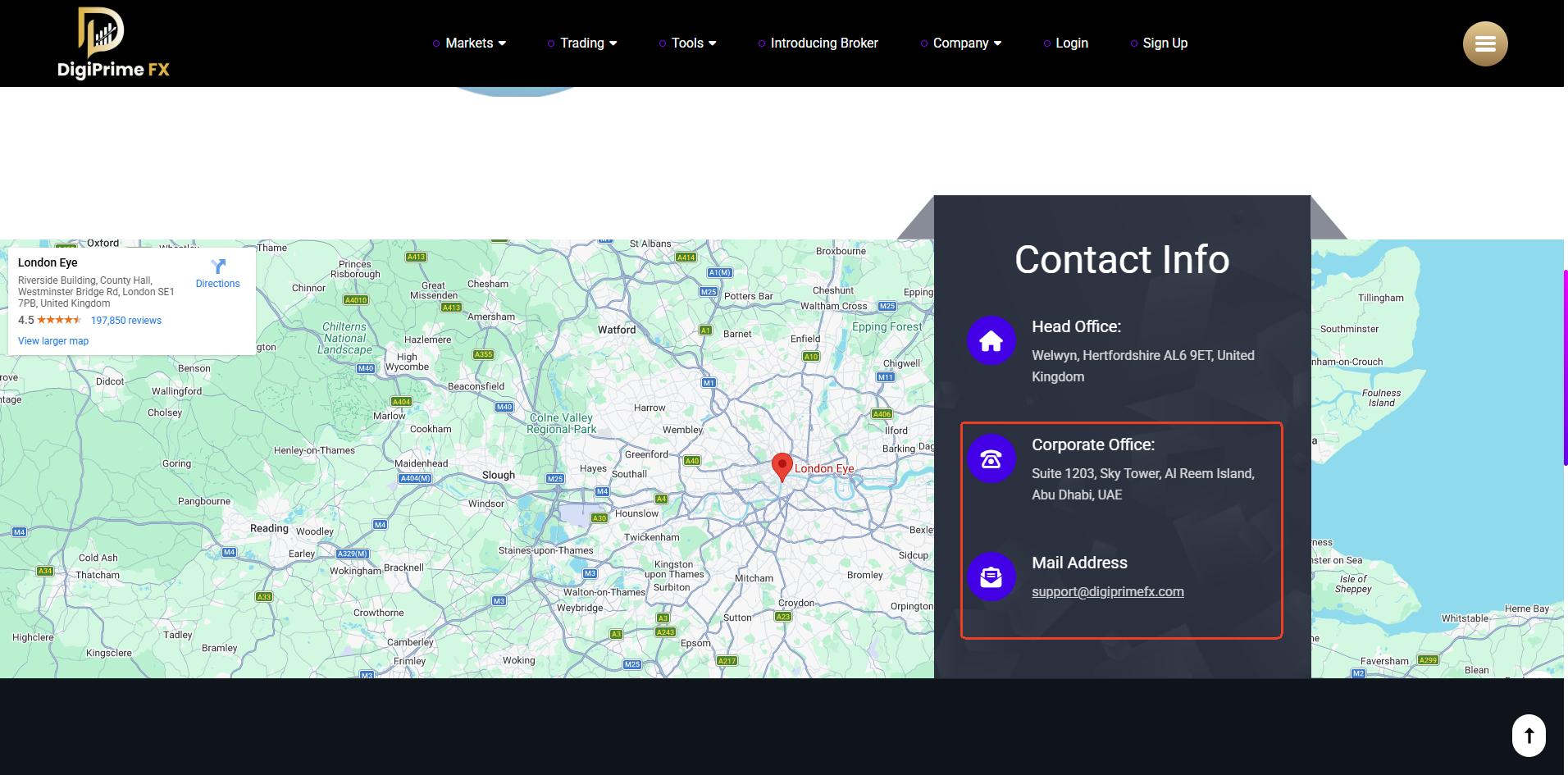Screen dimensions: 1568x775
Task: Click the DigiPrime FX logo
Action: click(113, 43)
